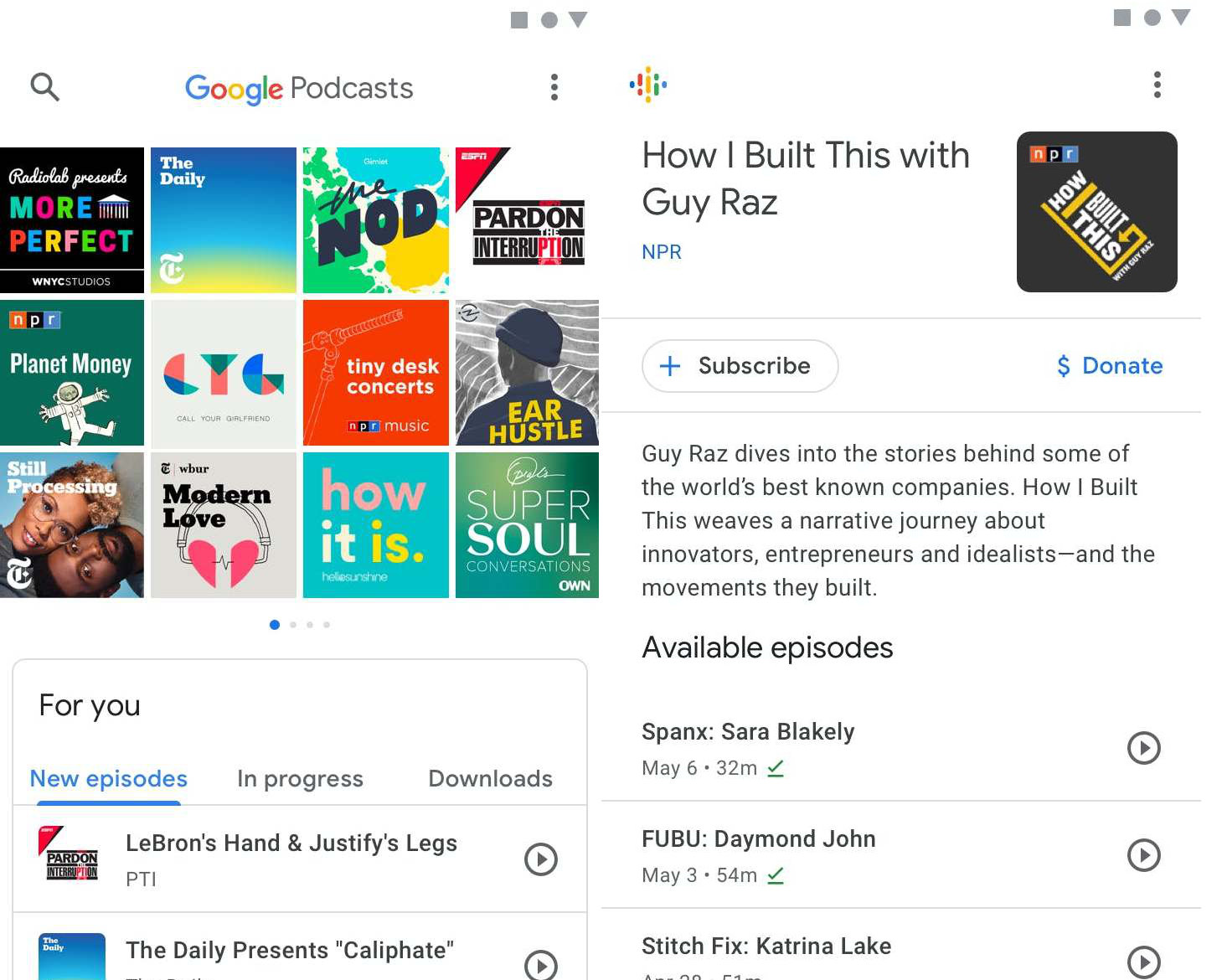This screenshot has height=980, width=1222.
Task: Switch to the In progress tab
Action: [300, 779]
